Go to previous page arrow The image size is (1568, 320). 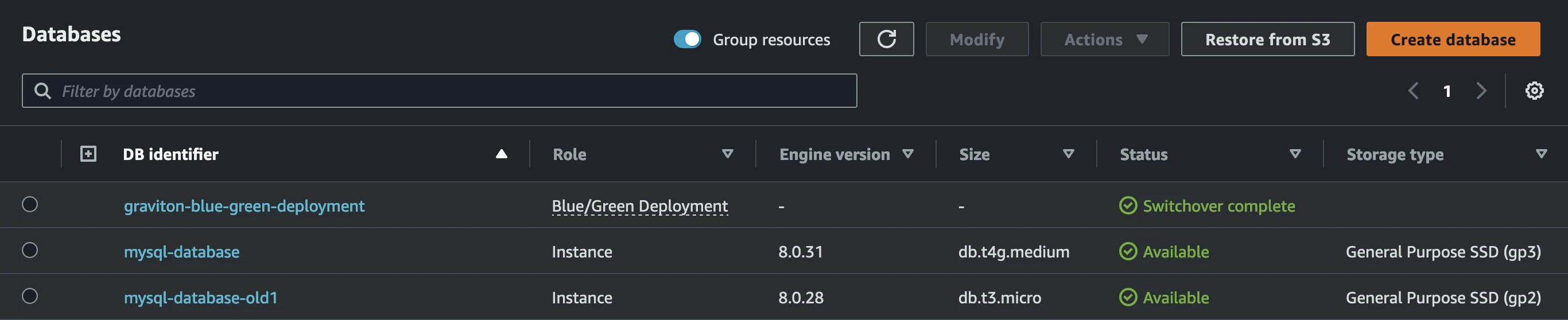pyautogui.click(x=1413, y=91)
